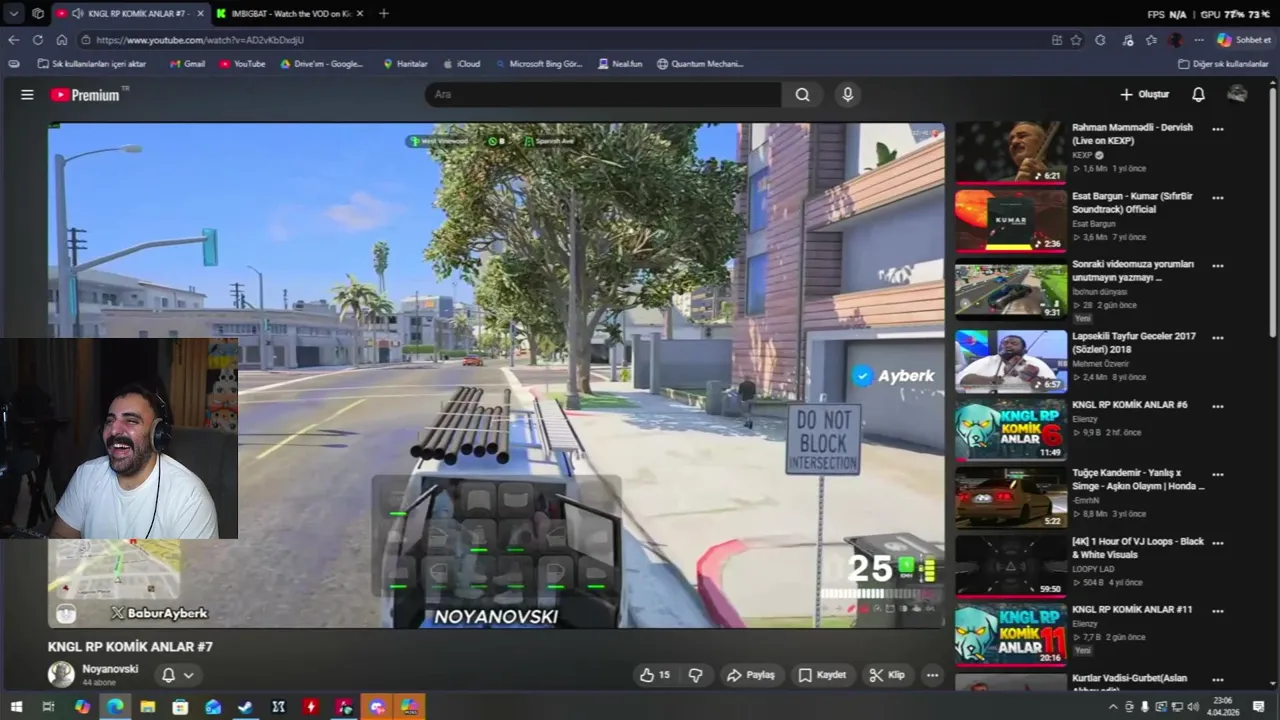This screenshot has width=1280, height=720.
Task: Open the notifications bell in YouTube header
Action: [1198, 95]
